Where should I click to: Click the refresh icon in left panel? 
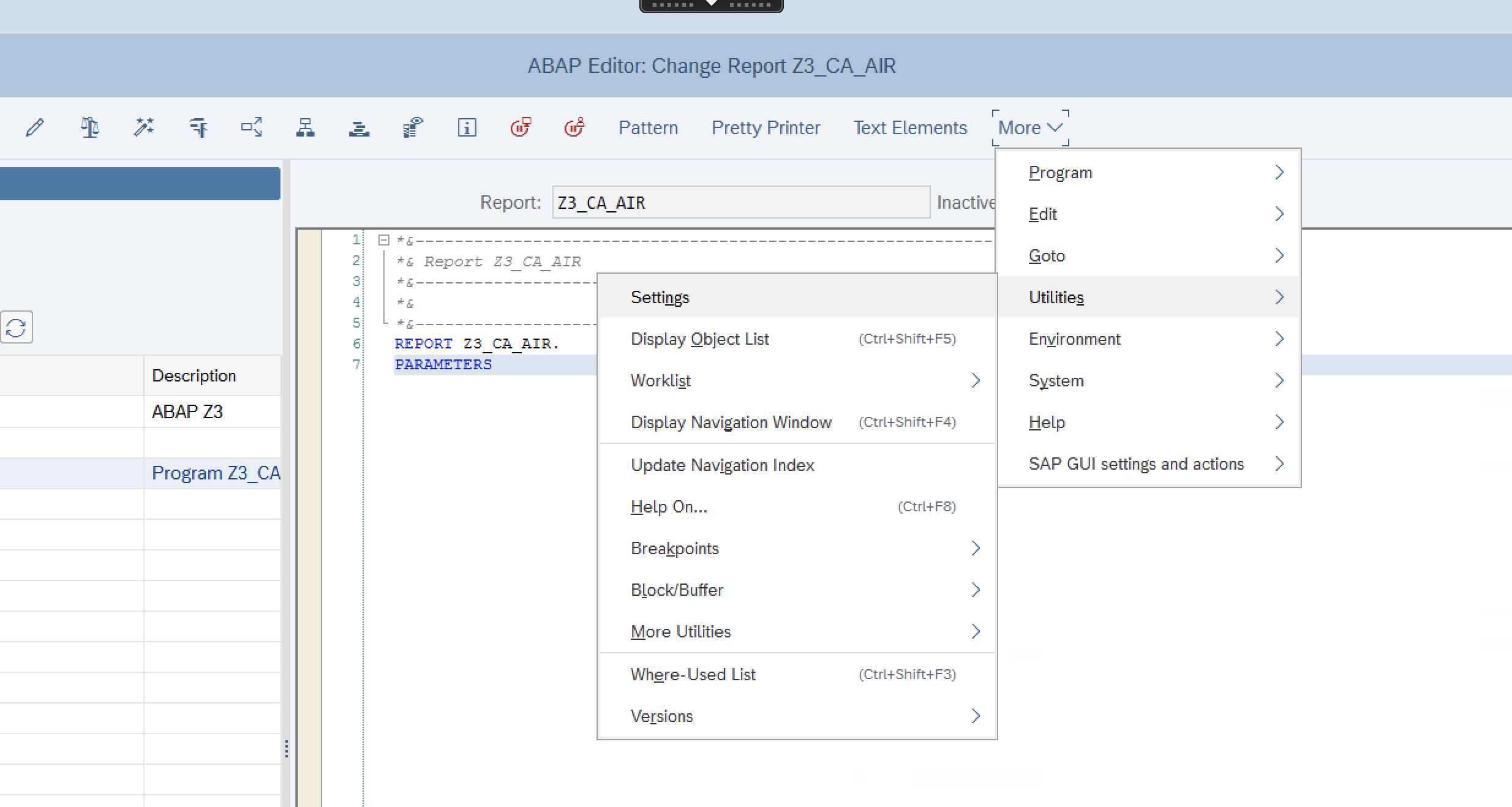(x=17, y=328)
